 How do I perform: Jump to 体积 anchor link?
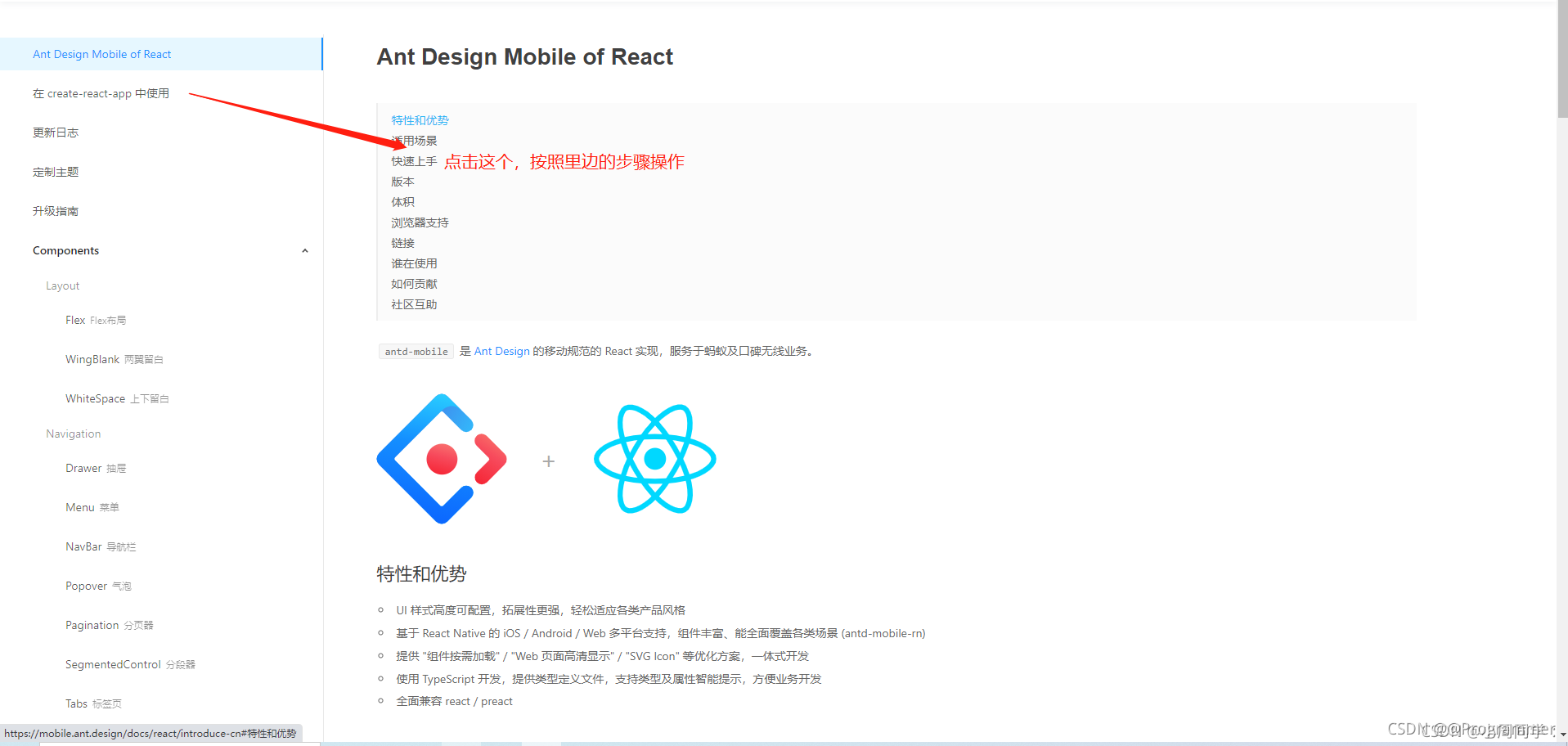(x=402, y=202)
